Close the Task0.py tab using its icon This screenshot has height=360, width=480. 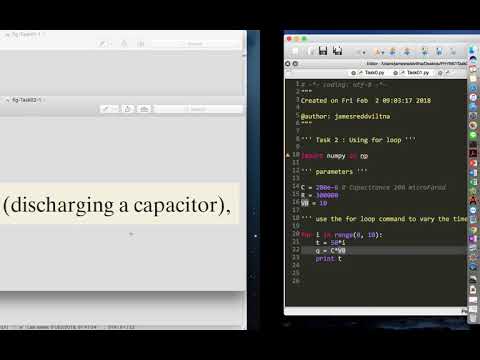[x=353, y=73]
